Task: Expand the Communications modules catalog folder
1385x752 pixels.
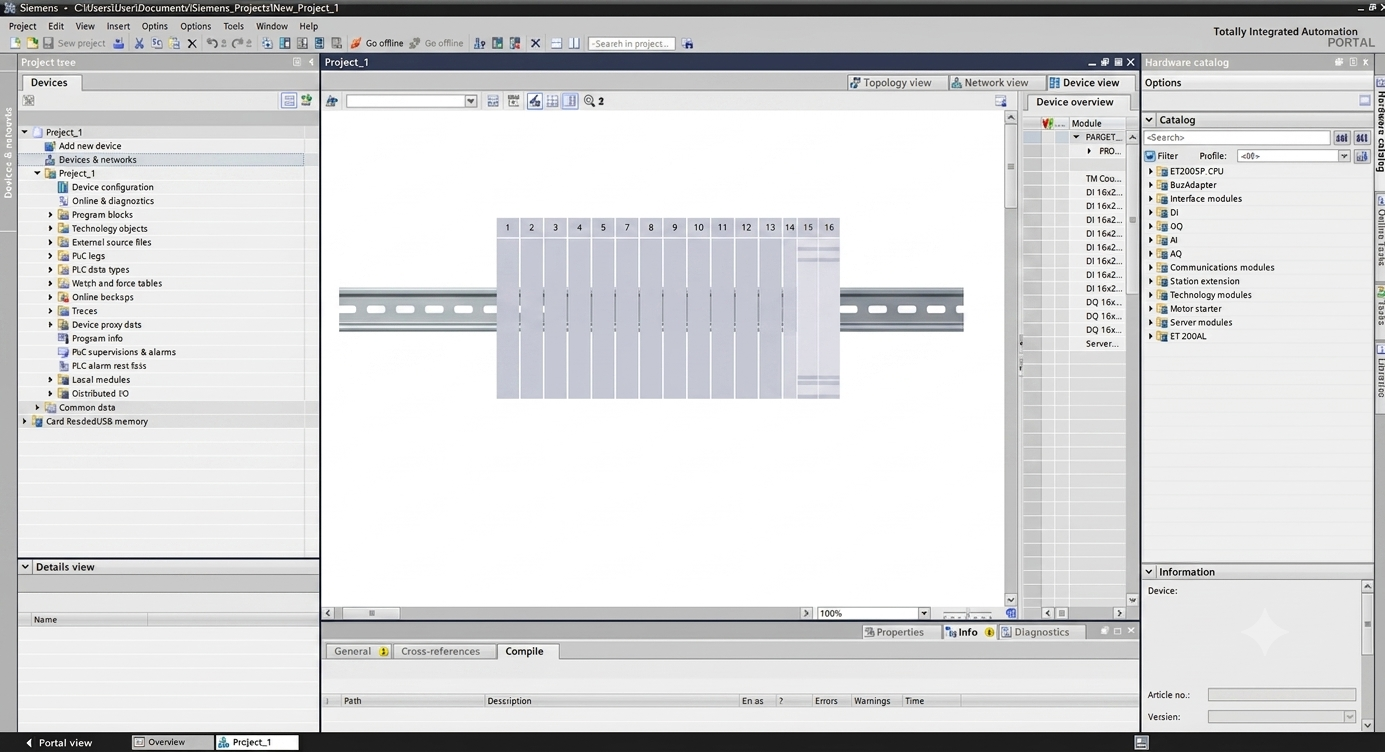Action: [x=1150, y=268]
